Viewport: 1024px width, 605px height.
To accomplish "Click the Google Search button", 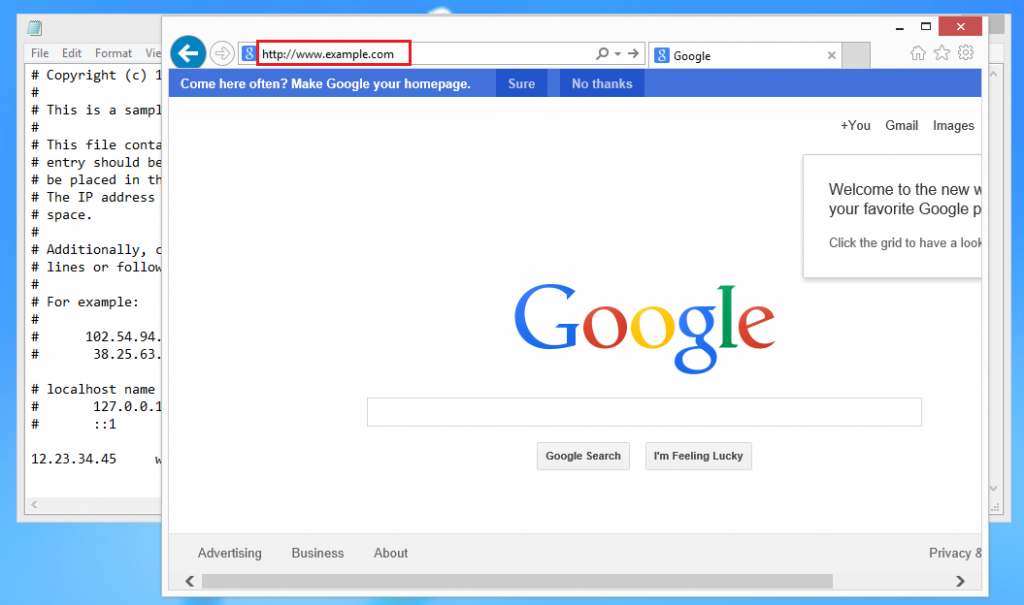I will (x=583, y=456).
